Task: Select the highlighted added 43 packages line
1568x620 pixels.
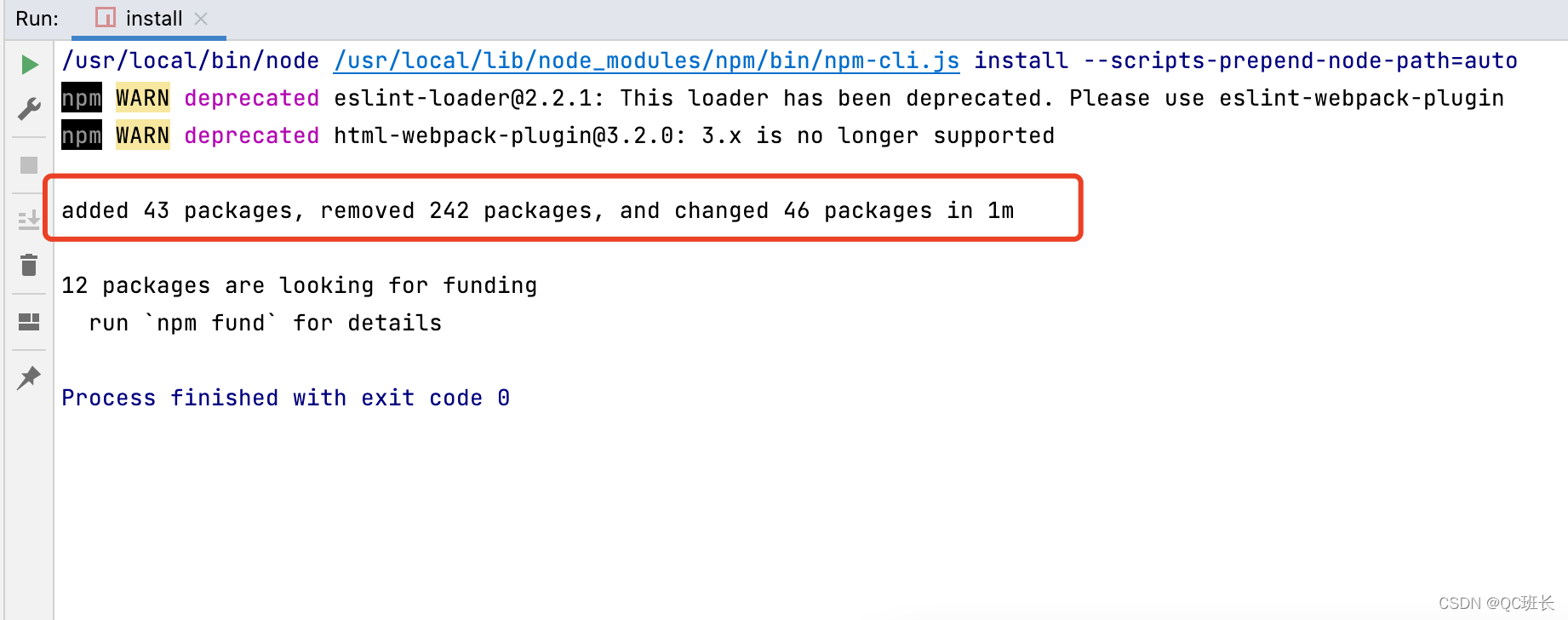Action: 536,210
